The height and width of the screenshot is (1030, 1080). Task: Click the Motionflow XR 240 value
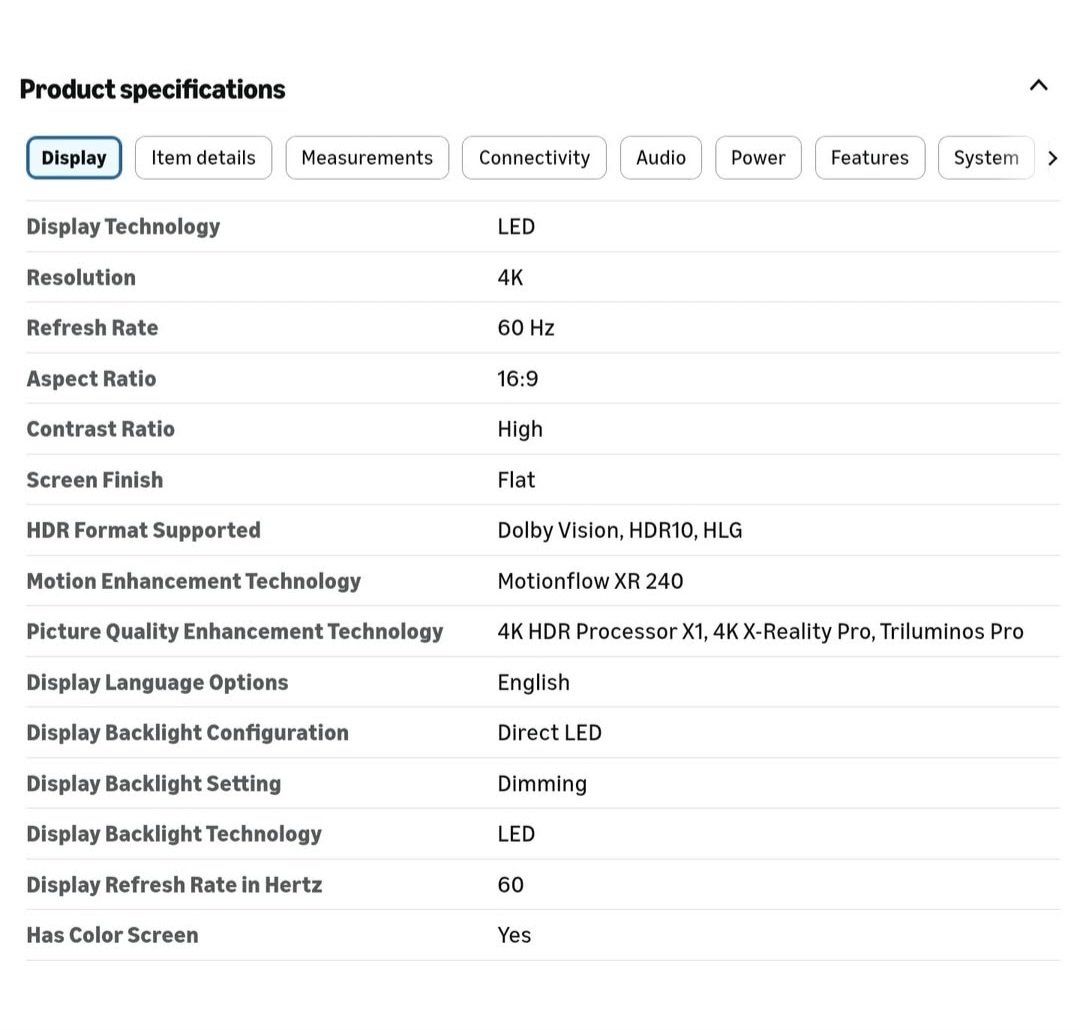590,581
